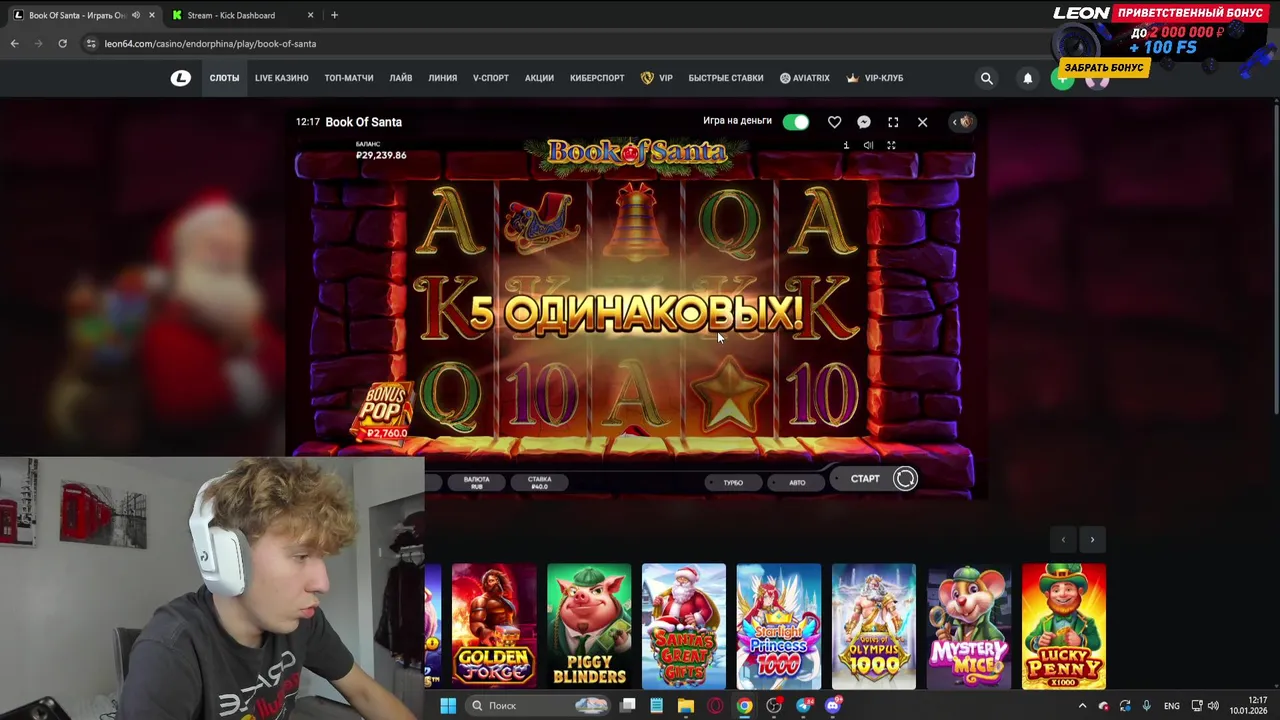The height and width of the screenshot is (720, 1280).
Task: Open КИБЕРСПОРТ section
Action: (x=597, y=78)
